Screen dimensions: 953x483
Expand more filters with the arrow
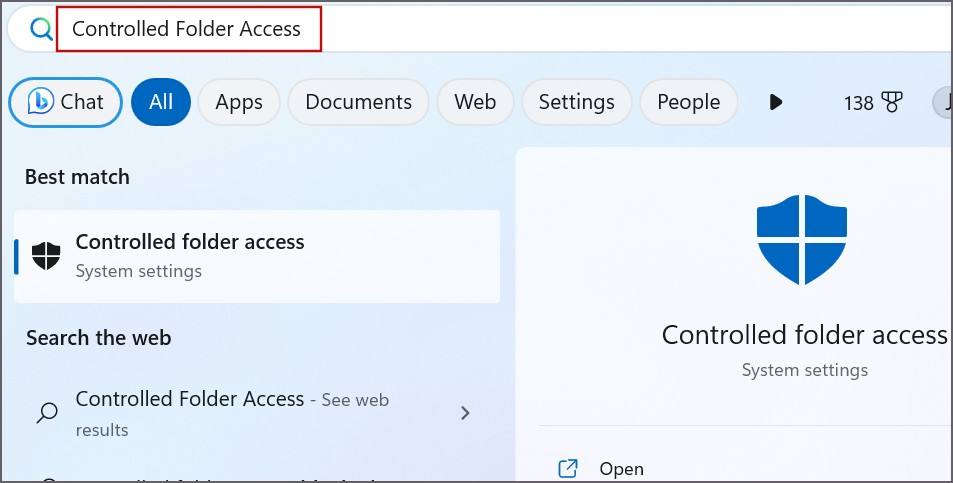[x=775, y=102]
